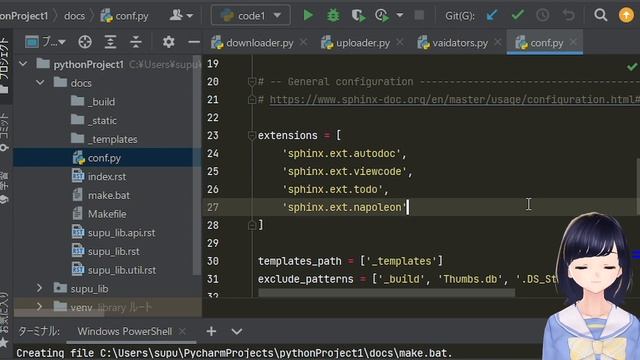Select the _build folder
The width and height of the screenshot is (640, 360).
click(101, 102)
